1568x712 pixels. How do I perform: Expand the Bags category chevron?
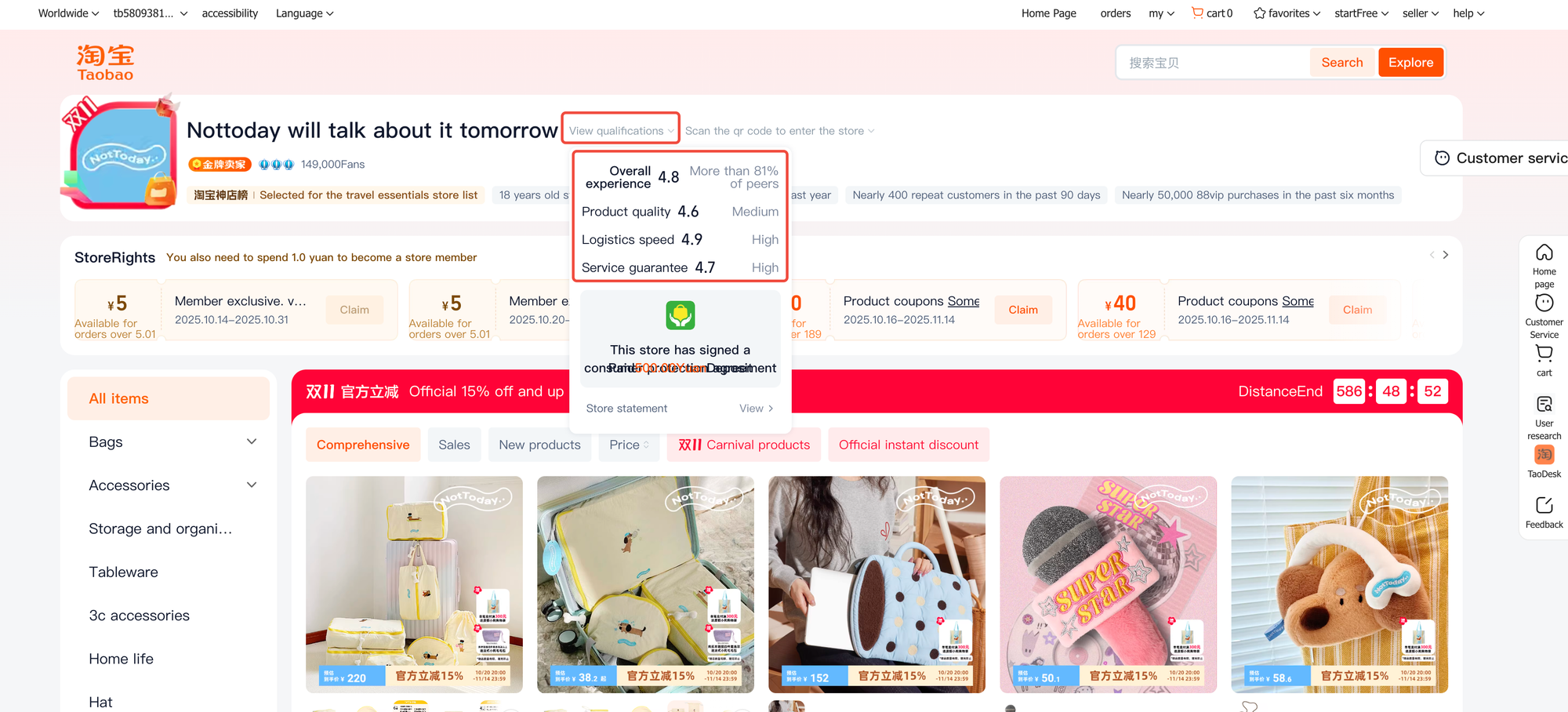pos(252,441)
